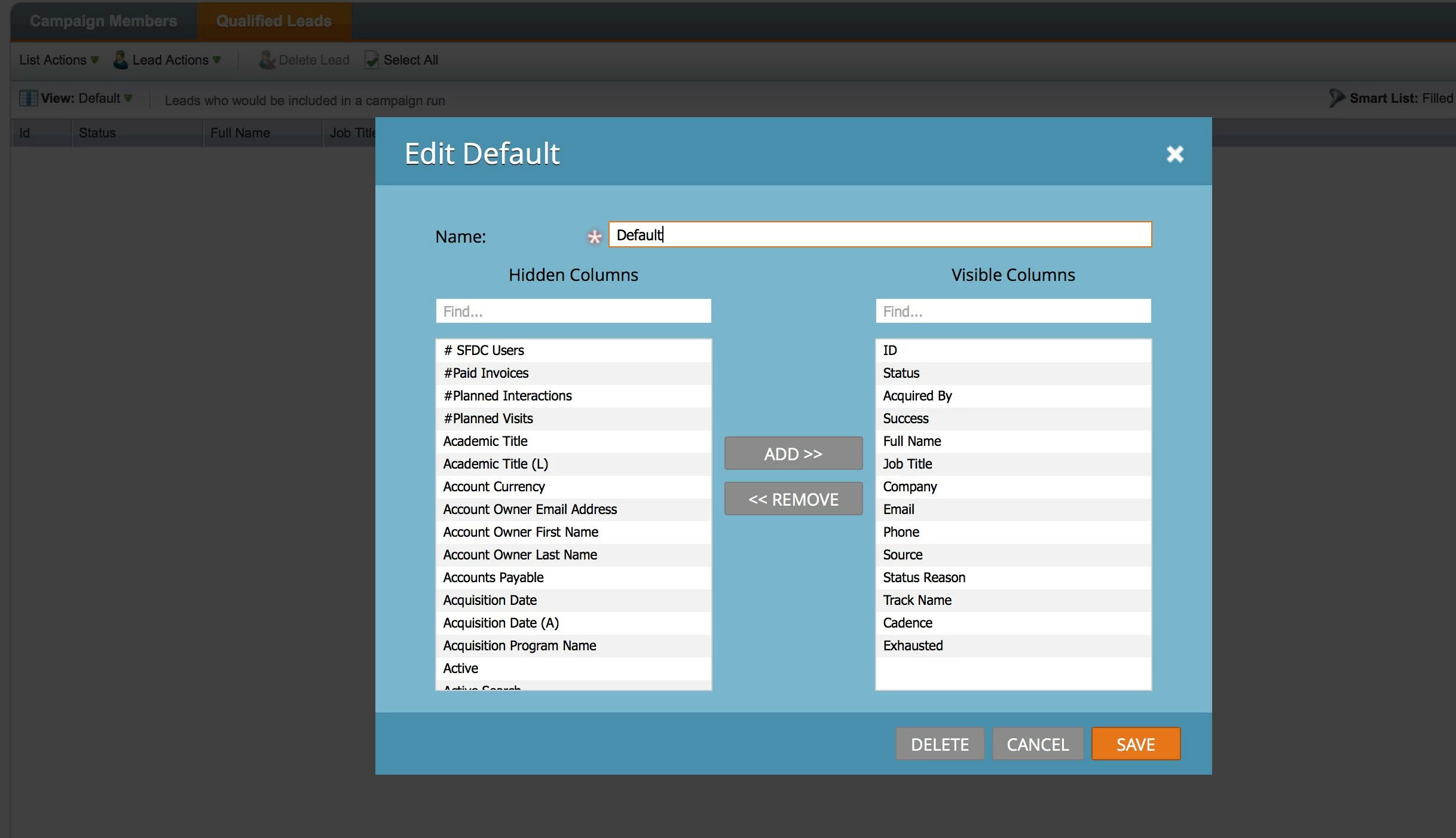Click the orange SAVE button
The height and width of the screenshot is (838, 1456).
(x=1136, y=744)
